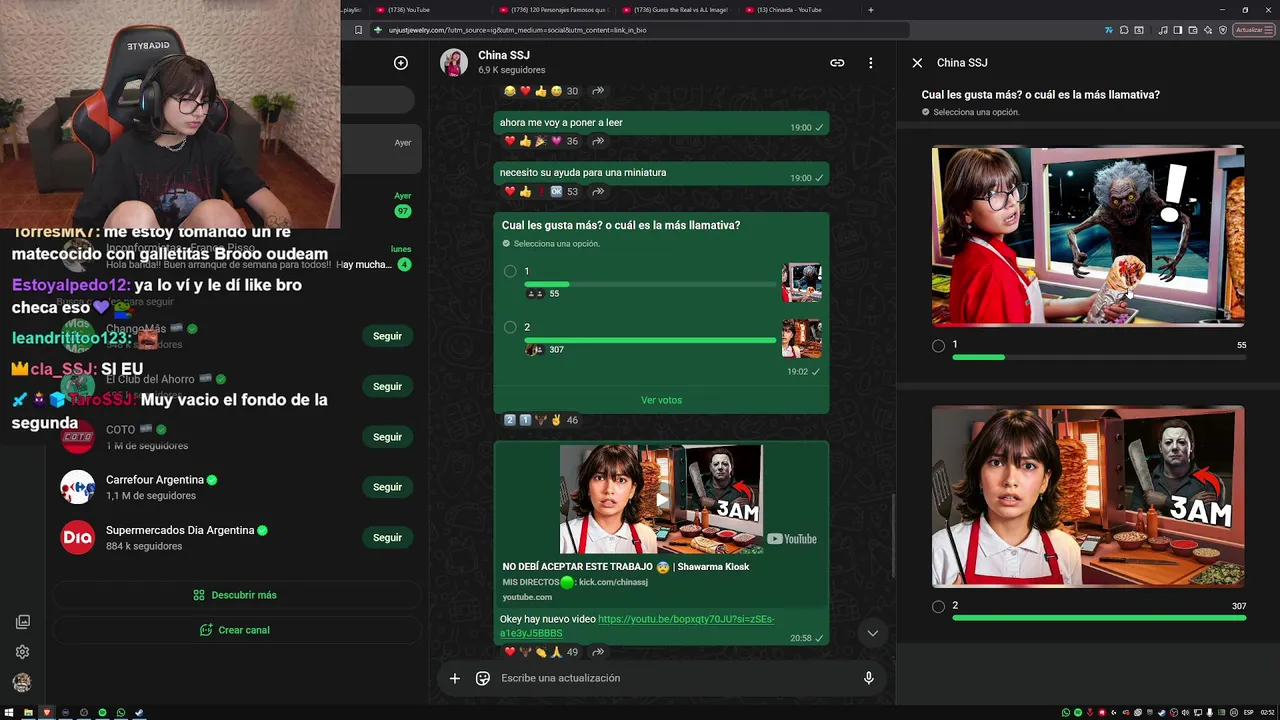Type field: Escribe una actualización

pyautogui.click(x=676, y=678)
